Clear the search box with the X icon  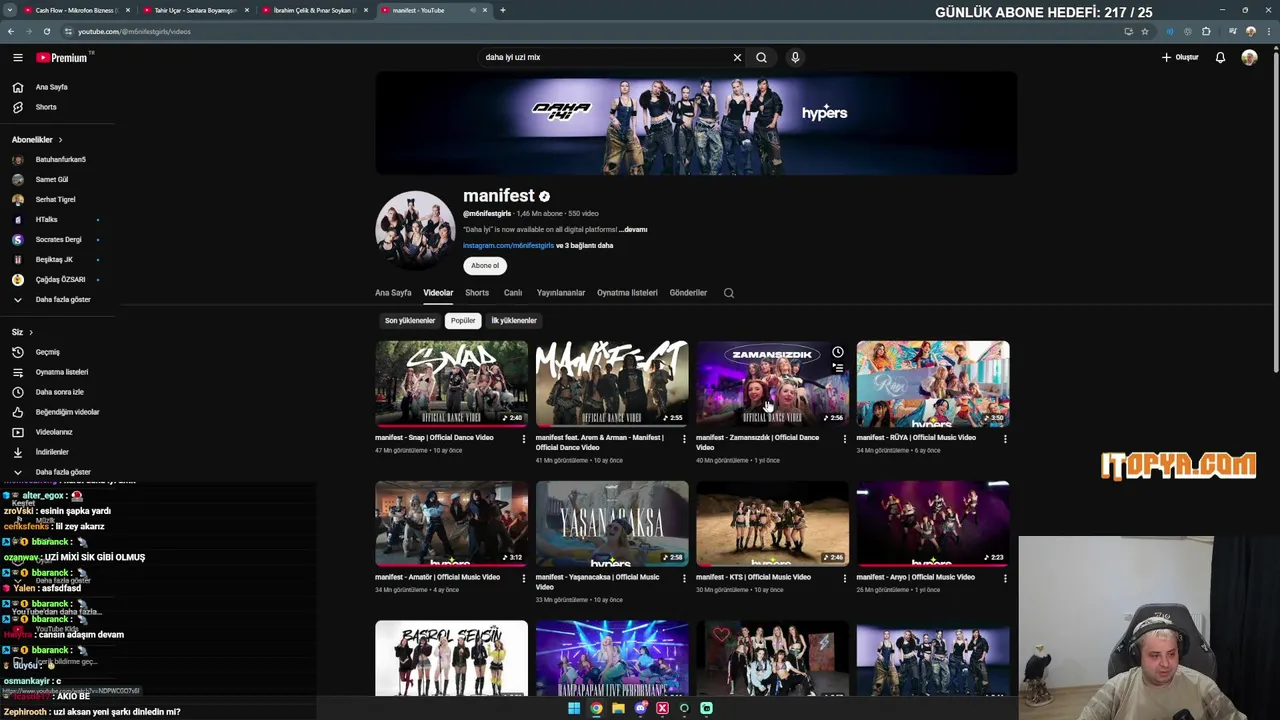pos(737,57)
